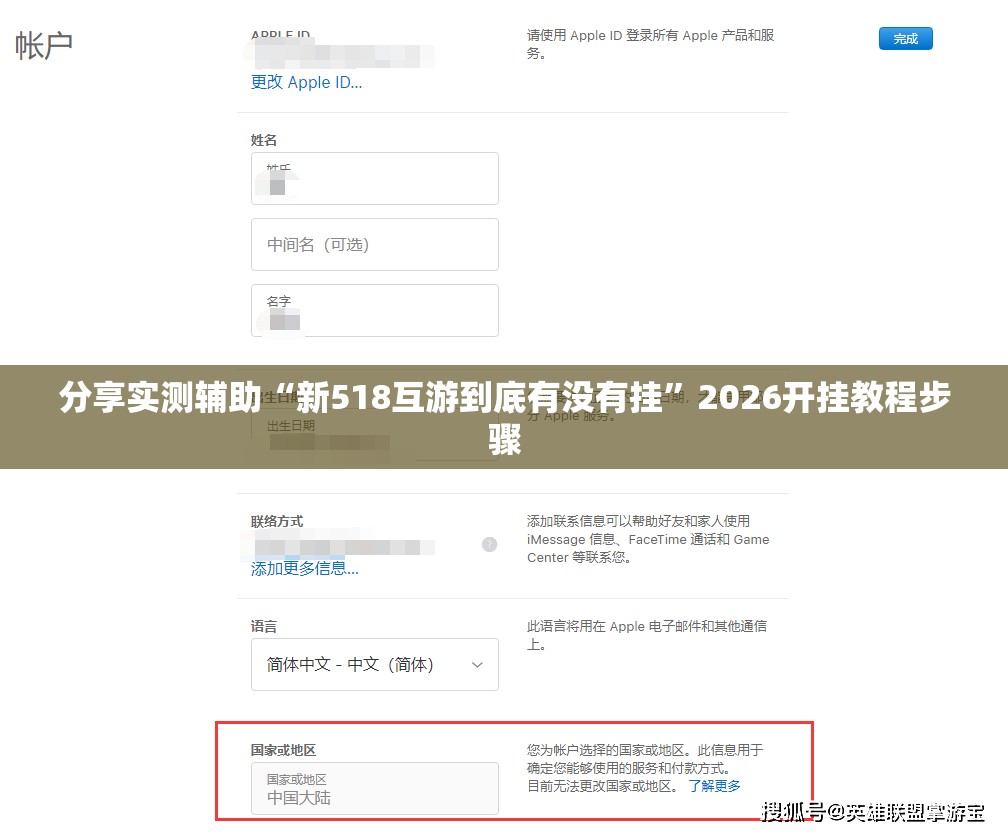Screen dimensions: 1008x834
Task: Click the 请使用 Apple ID 登录 description text
Action: [x=651, y=44]
